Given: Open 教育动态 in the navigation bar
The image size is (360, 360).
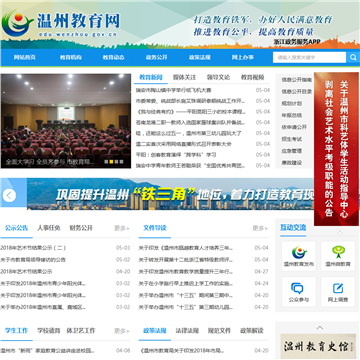Looking at the screenshot, I should [114, 57].
